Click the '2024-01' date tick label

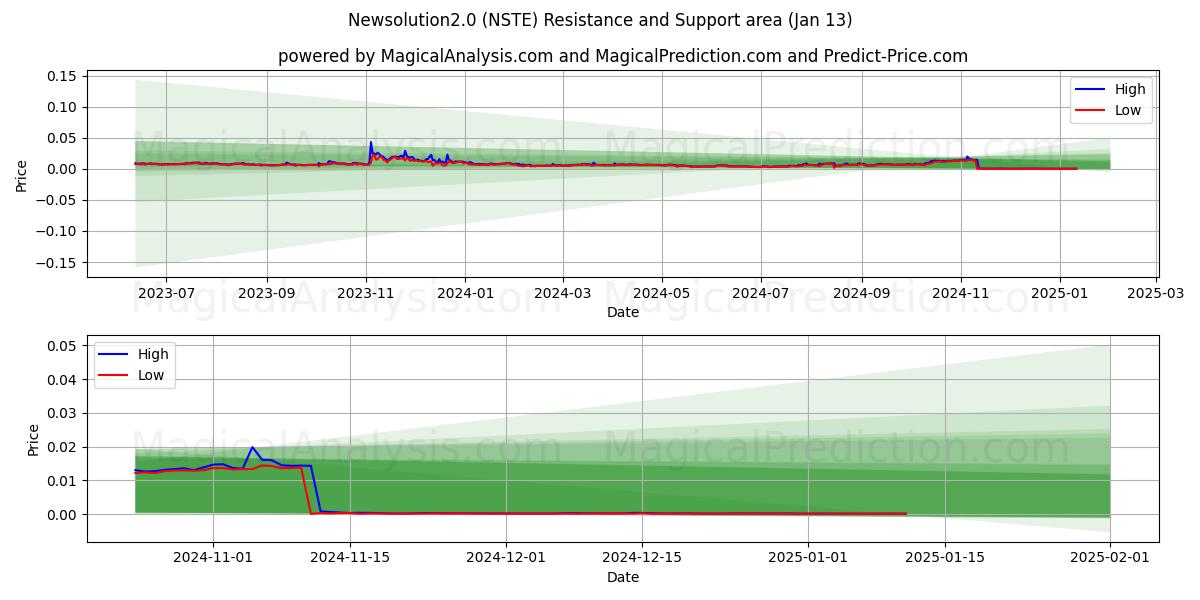(465, 294)
